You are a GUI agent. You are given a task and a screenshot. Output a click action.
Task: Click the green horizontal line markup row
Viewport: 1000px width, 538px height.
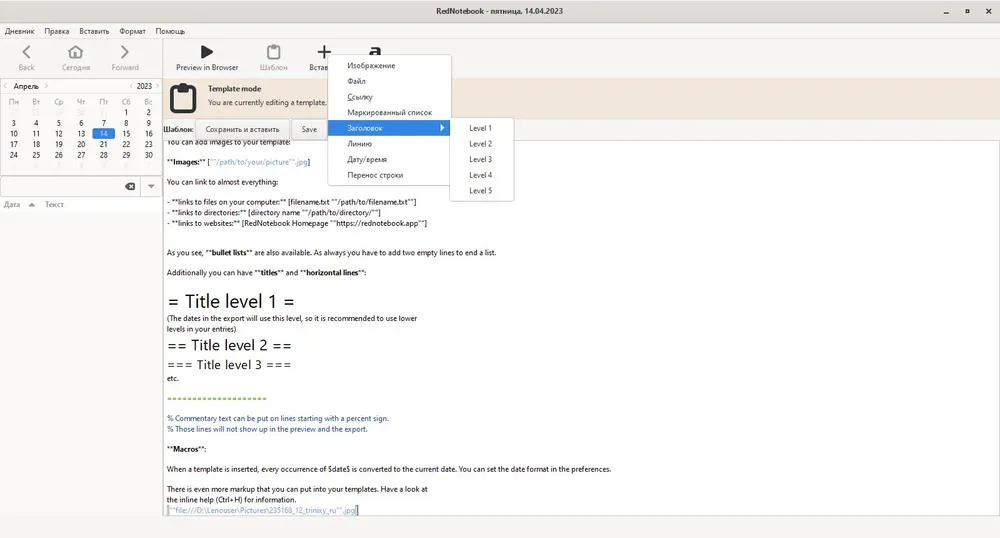coord(216,398)
